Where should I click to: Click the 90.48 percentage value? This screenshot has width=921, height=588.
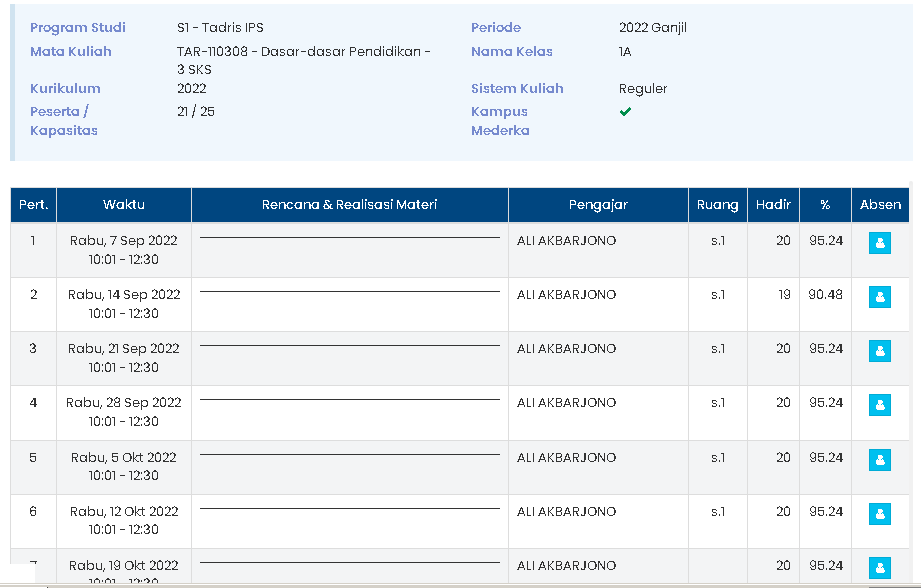[825, 295]
